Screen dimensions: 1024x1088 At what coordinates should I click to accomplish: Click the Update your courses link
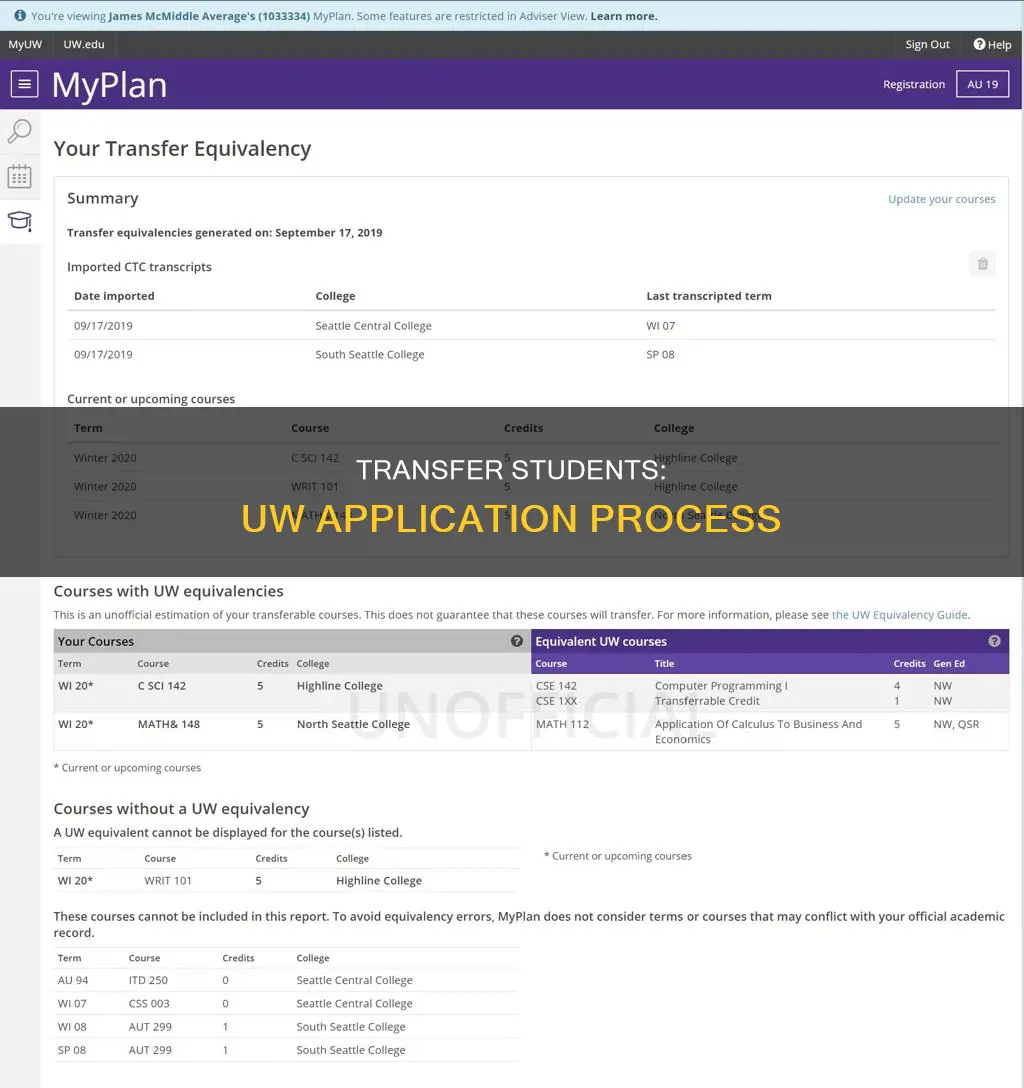941,199
